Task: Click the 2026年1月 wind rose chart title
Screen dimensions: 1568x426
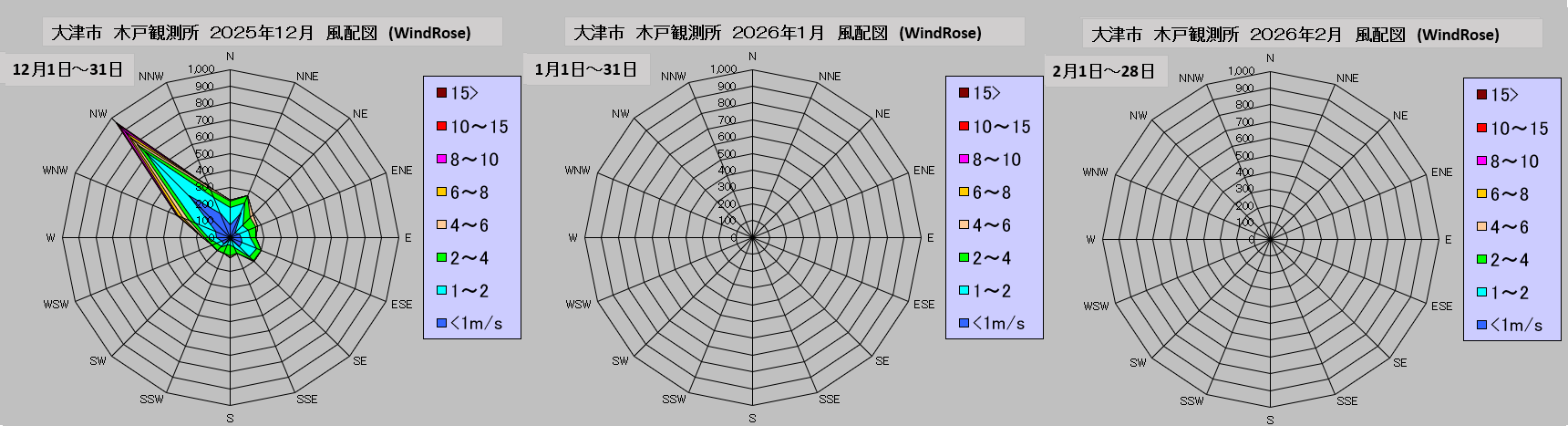Action: [777, 33]
